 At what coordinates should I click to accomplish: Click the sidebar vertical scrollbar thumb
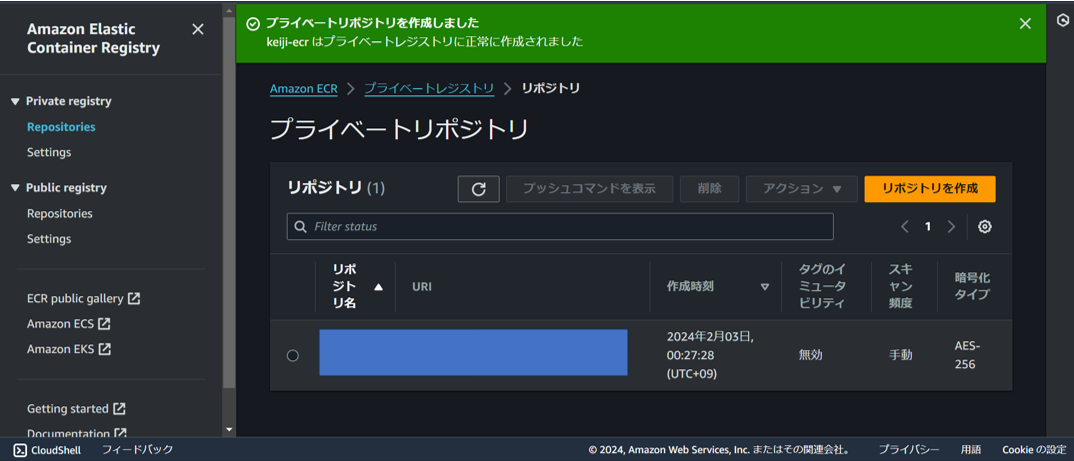(229, 202)
